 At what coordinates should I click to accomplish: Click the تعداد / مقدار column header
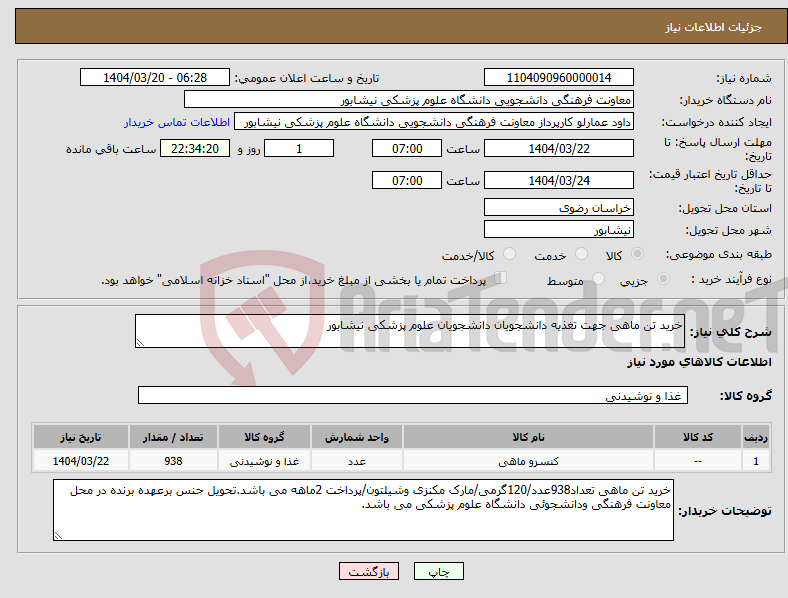(x=173, y=437)
